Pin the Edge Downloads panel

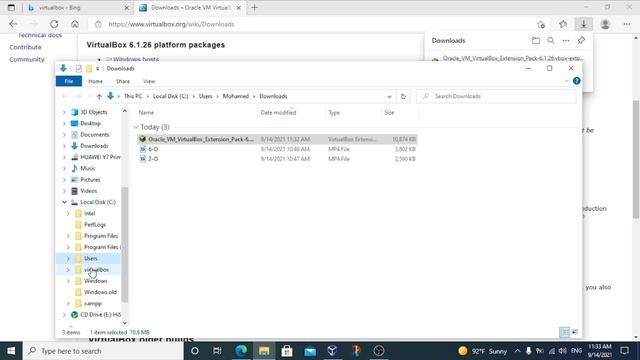coord(581,40)
